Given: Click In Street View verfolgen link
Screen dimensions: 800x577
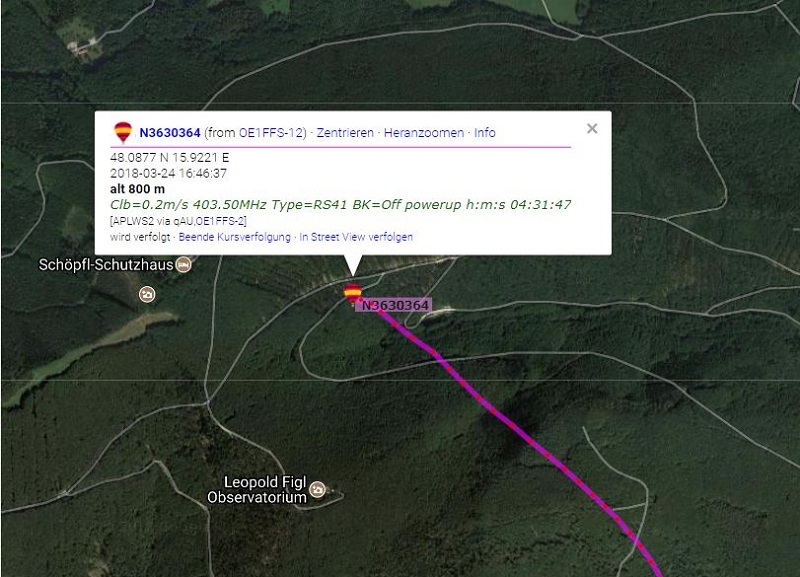Looking at the screenshot, I should click(356, 237).
